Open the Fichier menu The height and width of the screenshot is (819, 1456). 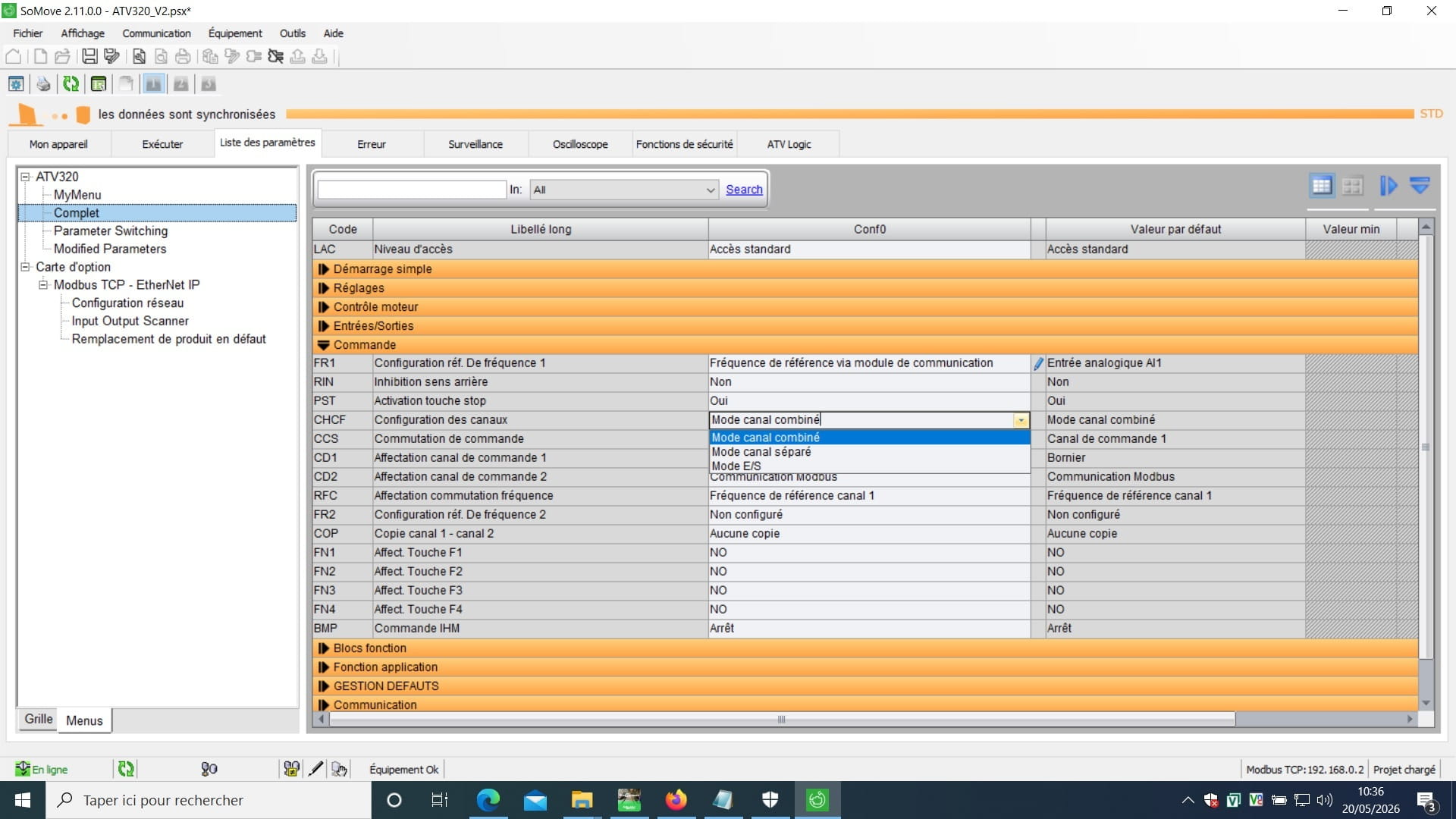(x=28, y=33)
